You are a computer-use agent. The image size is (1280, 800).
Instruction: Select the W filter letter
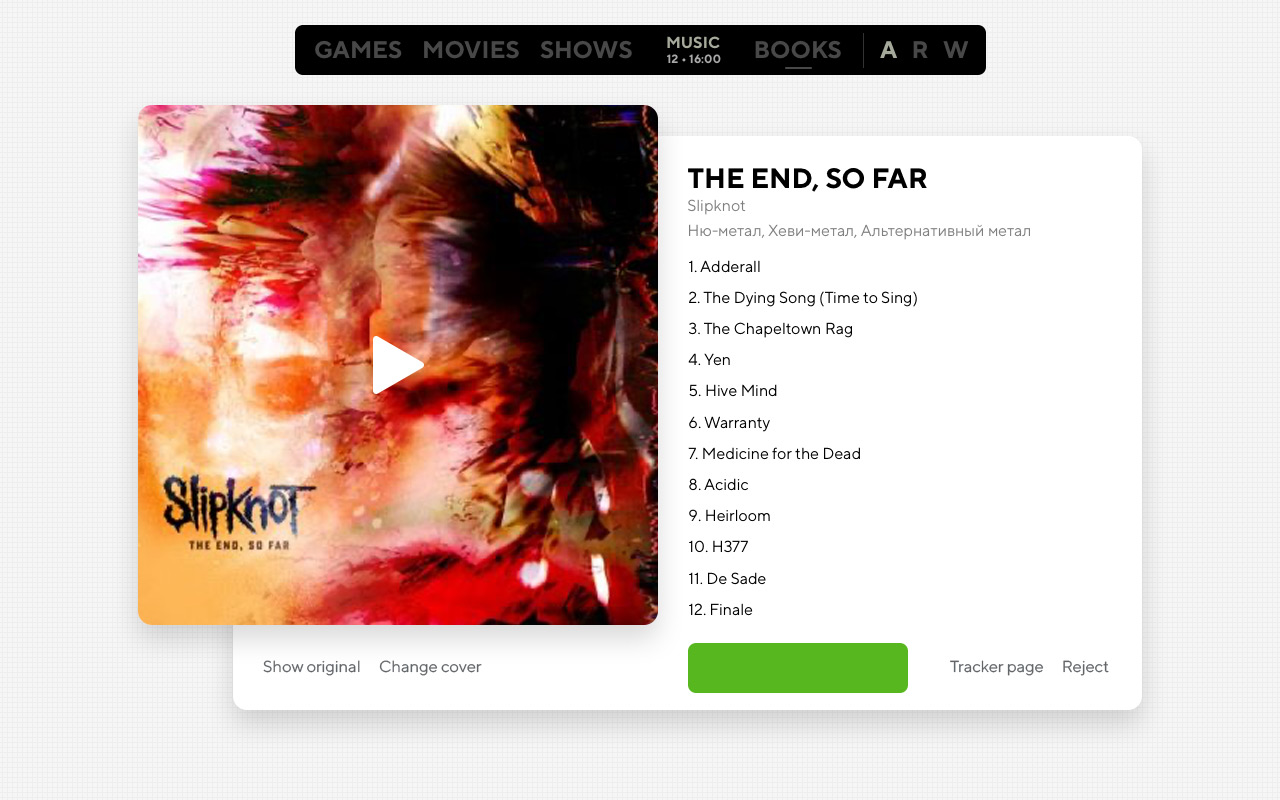pyautogui.click(x=956, y=50)
